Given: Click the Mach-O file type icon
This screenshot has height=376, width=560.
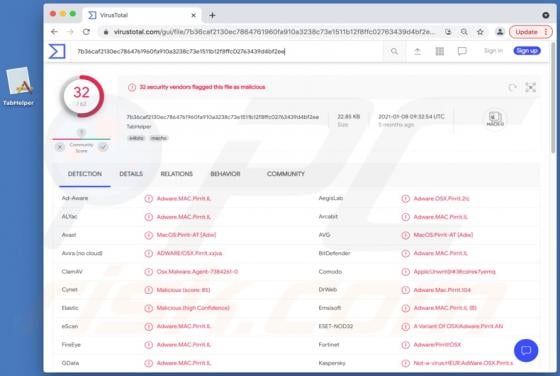Looking at the screenshot, I should [495, 119].
